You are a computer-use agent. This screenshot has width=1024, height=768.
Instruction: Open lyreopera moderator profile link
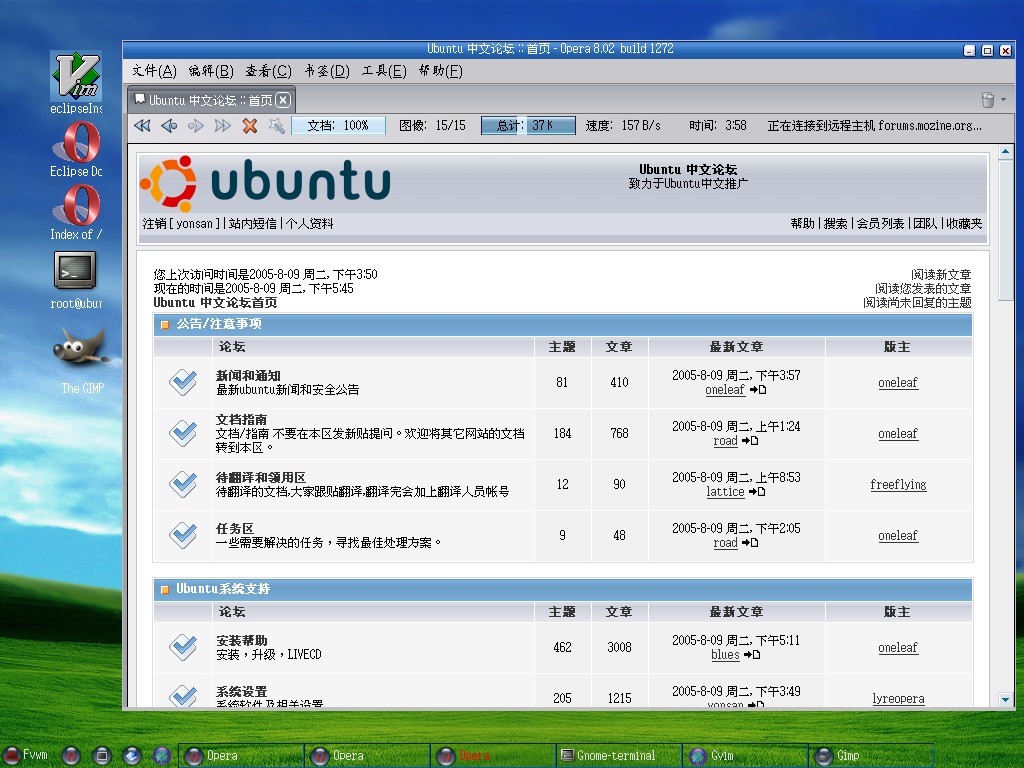(x=898, y=699)
